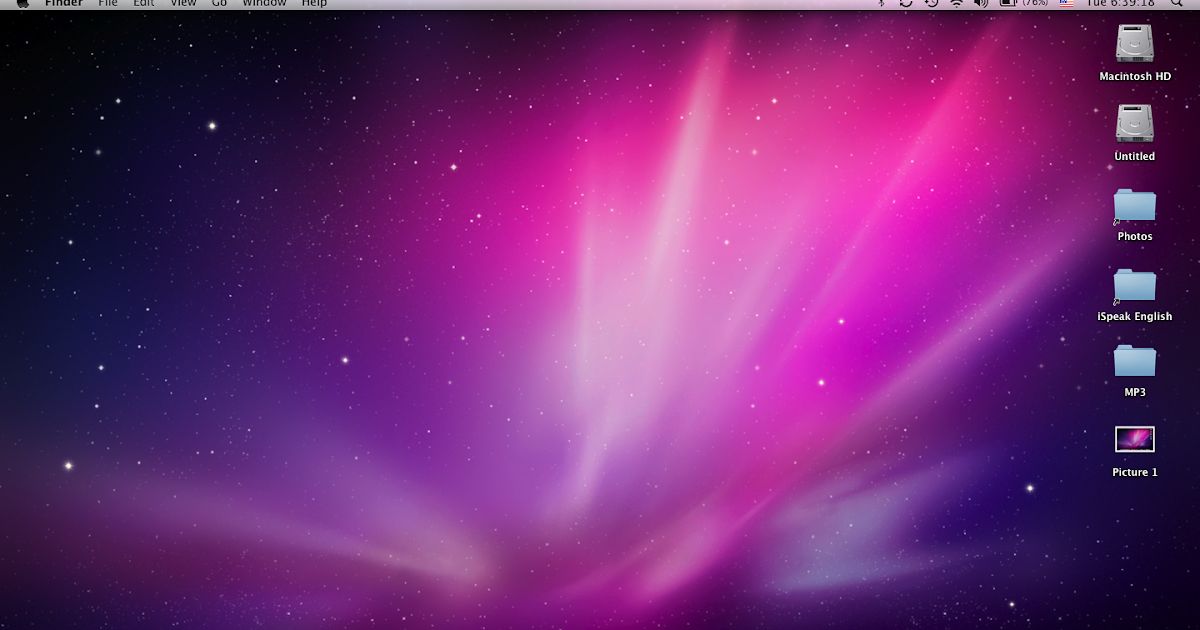The height and width of the screenshot is (630, 1200).
Task: Open the sync status menu
Action: [x=906, y=3]
